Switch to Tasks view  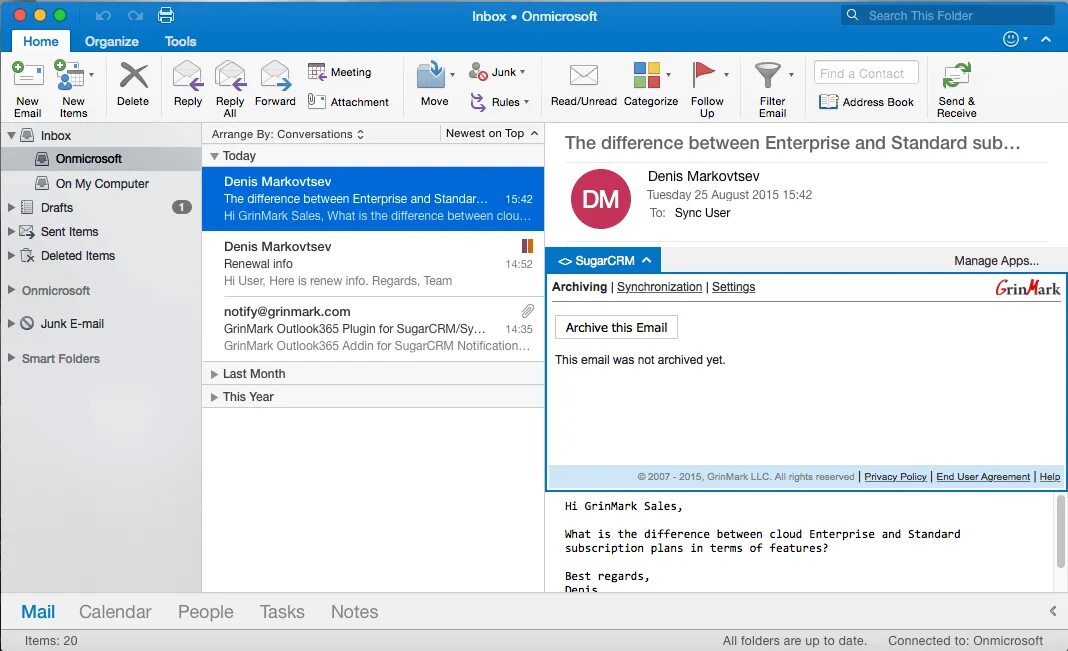pyautogui.click(x=282, y=612)
